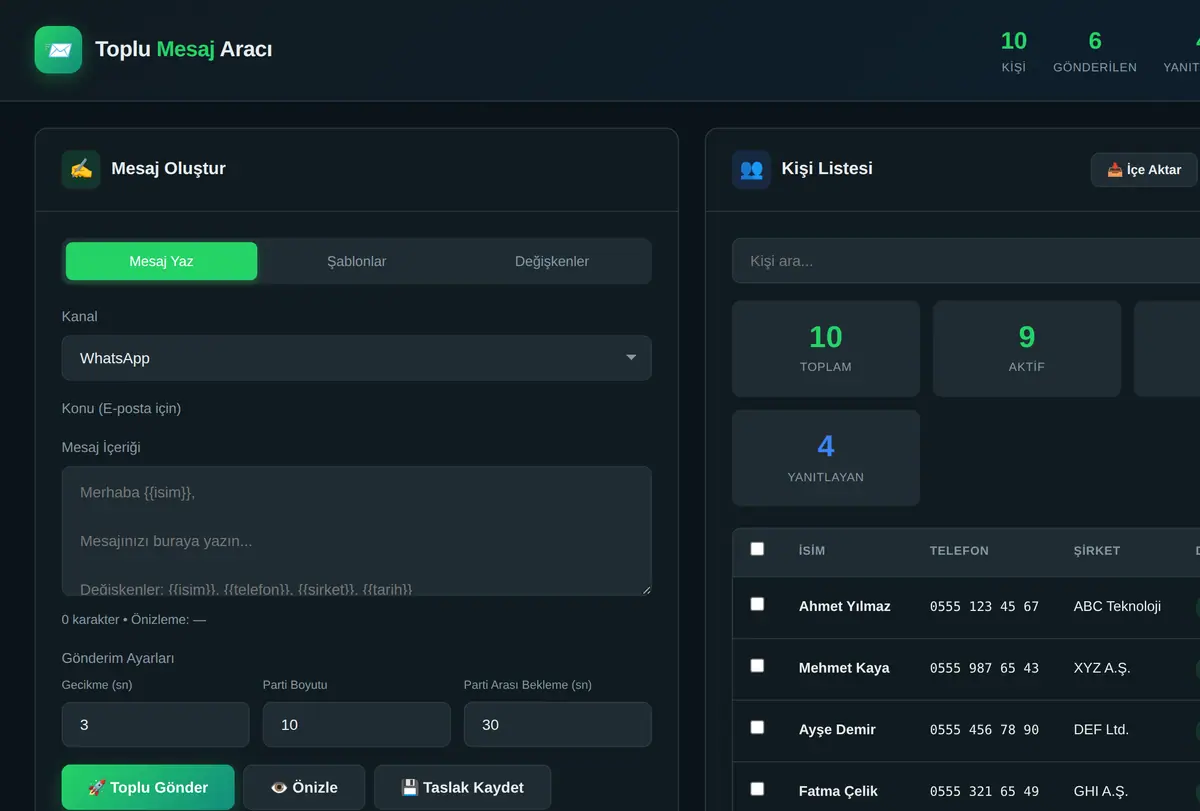Focus the Kişi ara search field

pyautogui.click(x=966, y=261)
